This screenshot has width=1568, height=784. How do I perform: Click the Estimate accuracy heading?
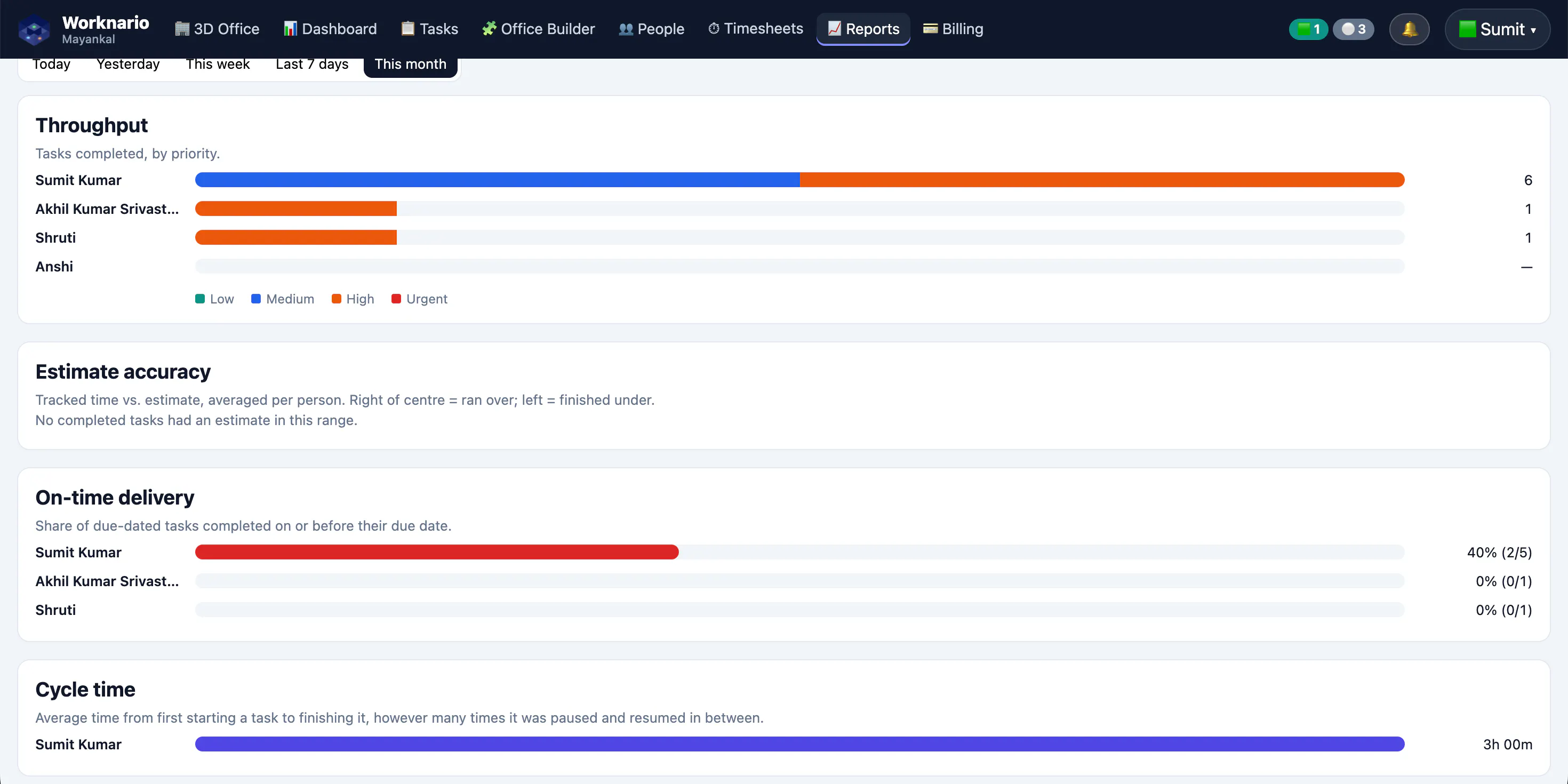click(123, 372)
